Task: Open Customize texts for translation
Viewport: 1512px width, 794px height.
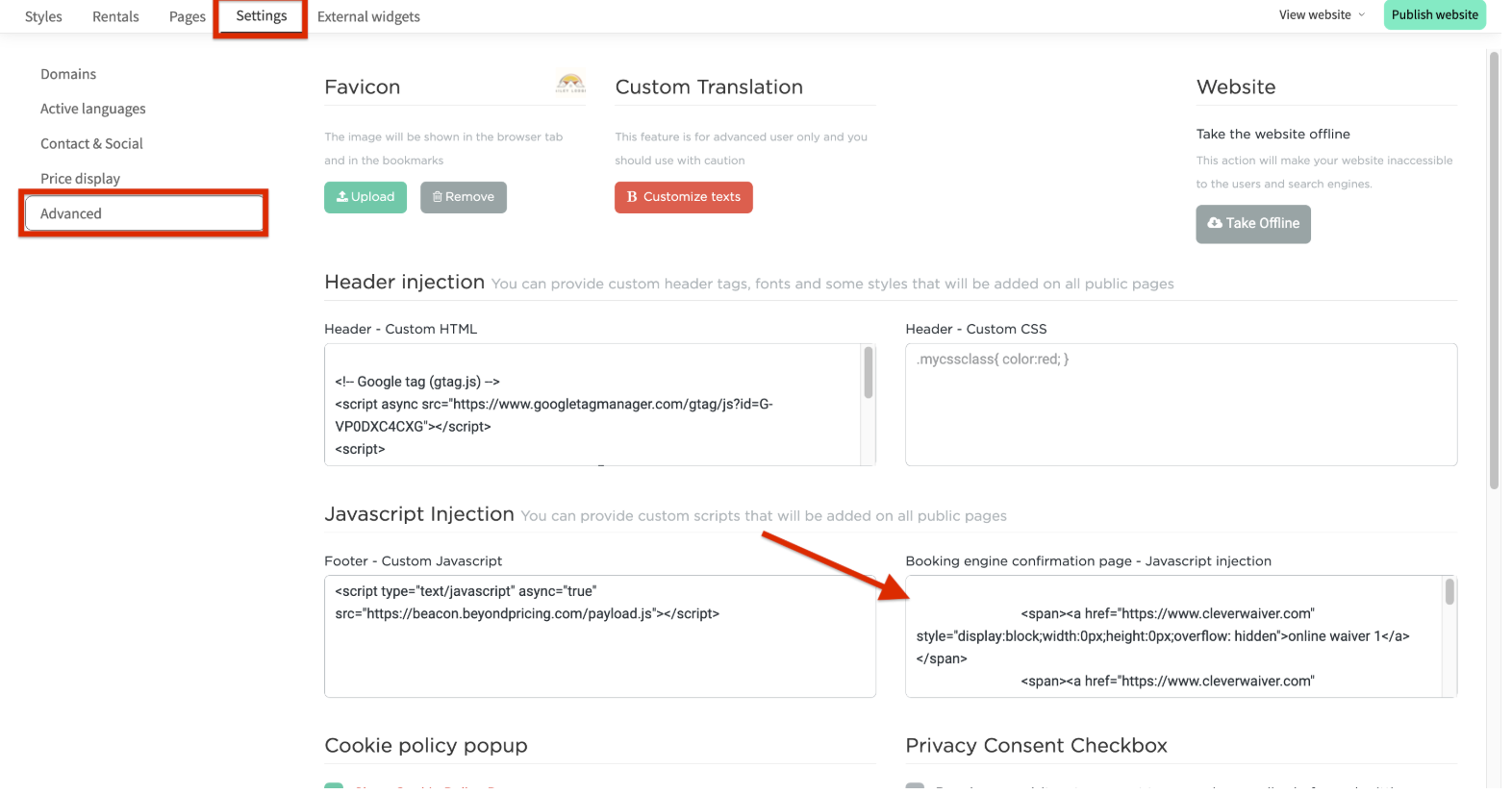Action: (683, 197)
